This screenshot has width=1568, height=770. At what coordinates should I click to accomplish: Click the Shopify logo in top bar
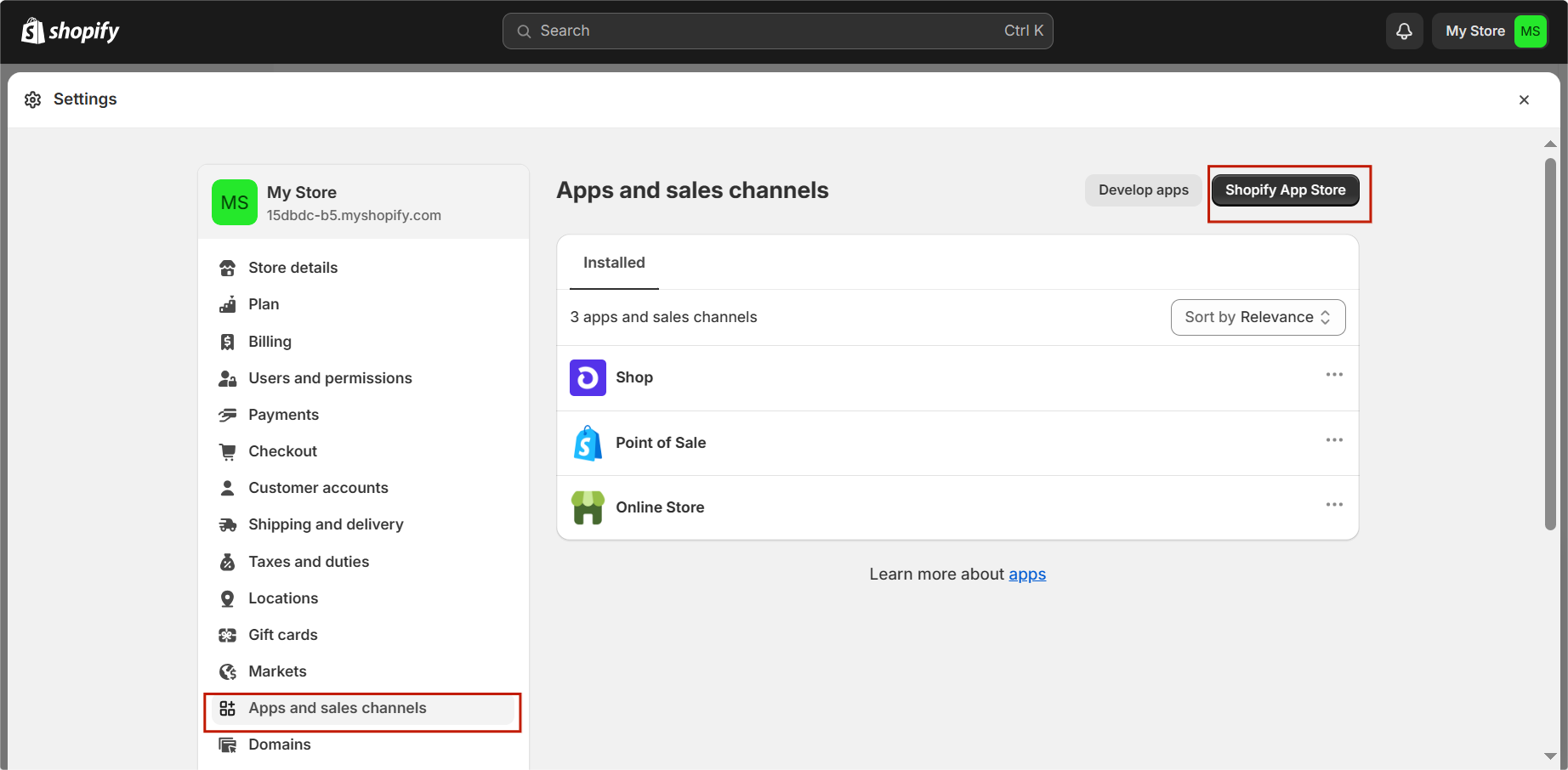point(70,31)
